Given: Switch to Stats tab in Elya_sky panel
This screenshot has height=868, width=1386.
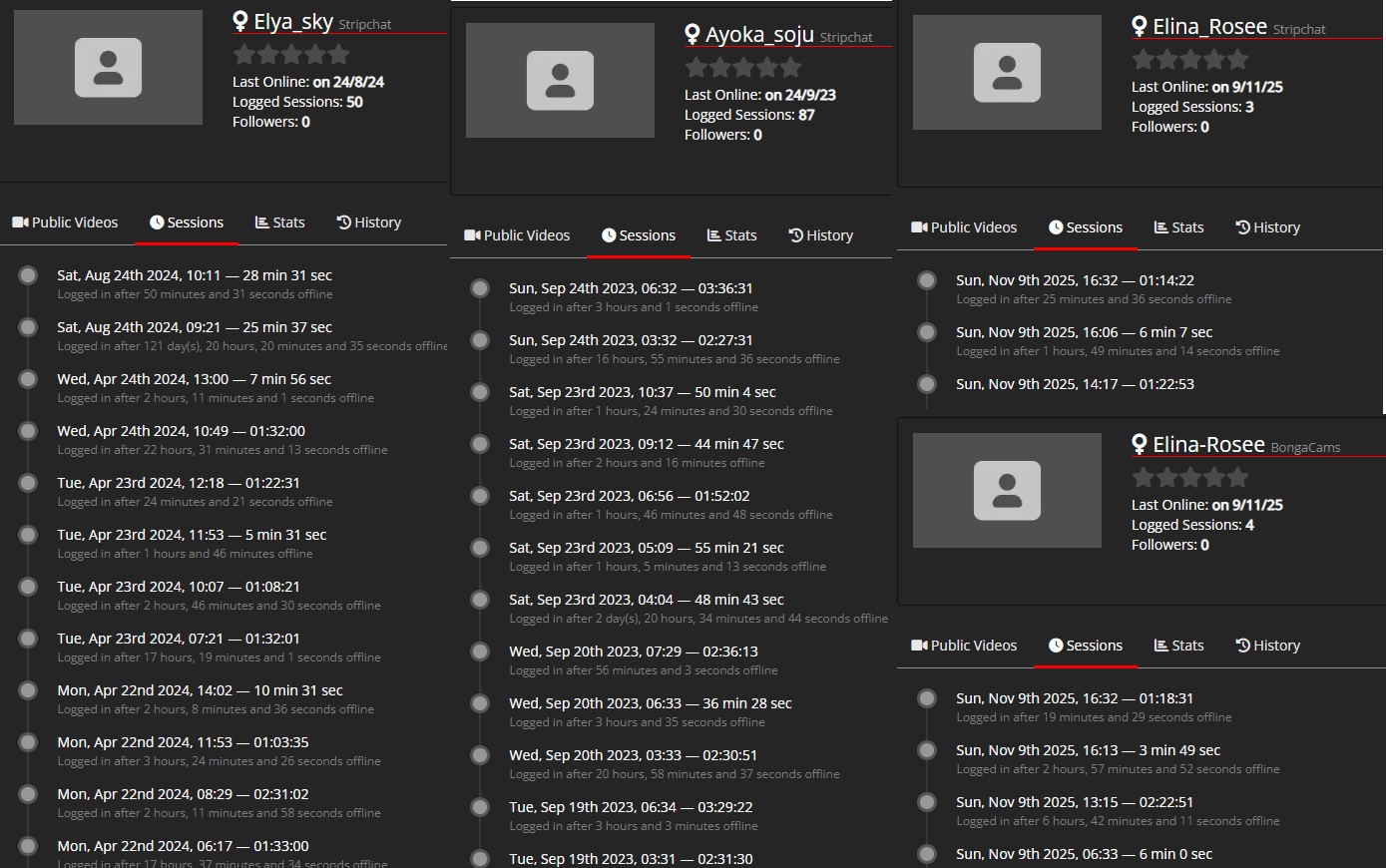Looking at the screenshot, I should pos(280,222).
